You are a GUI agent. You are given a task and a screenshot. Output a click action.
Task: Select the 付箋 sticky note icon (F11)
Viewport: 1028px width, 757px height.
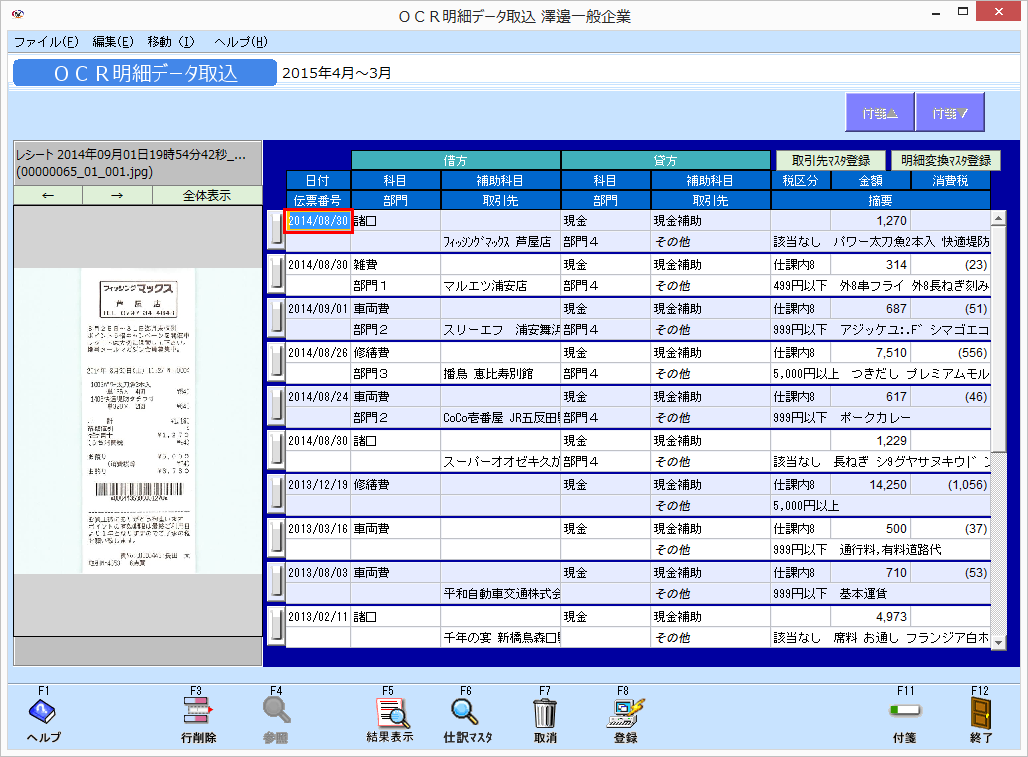point(905,715)
